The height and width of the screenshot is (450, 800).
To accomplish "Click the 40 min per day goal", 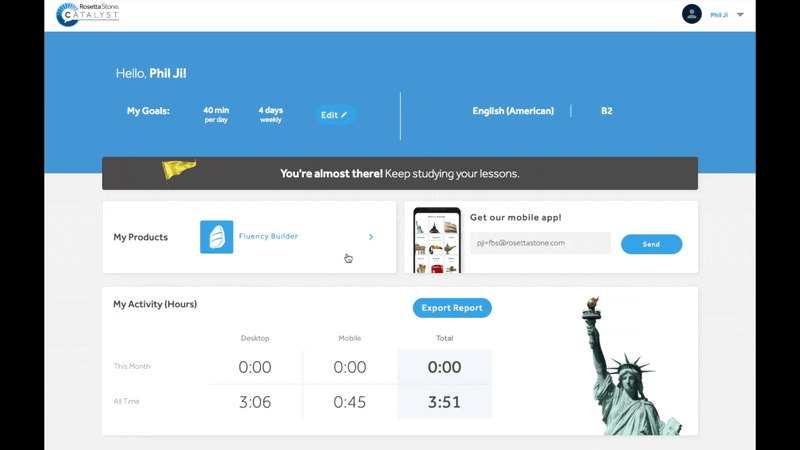I will (x=216, y=115).
